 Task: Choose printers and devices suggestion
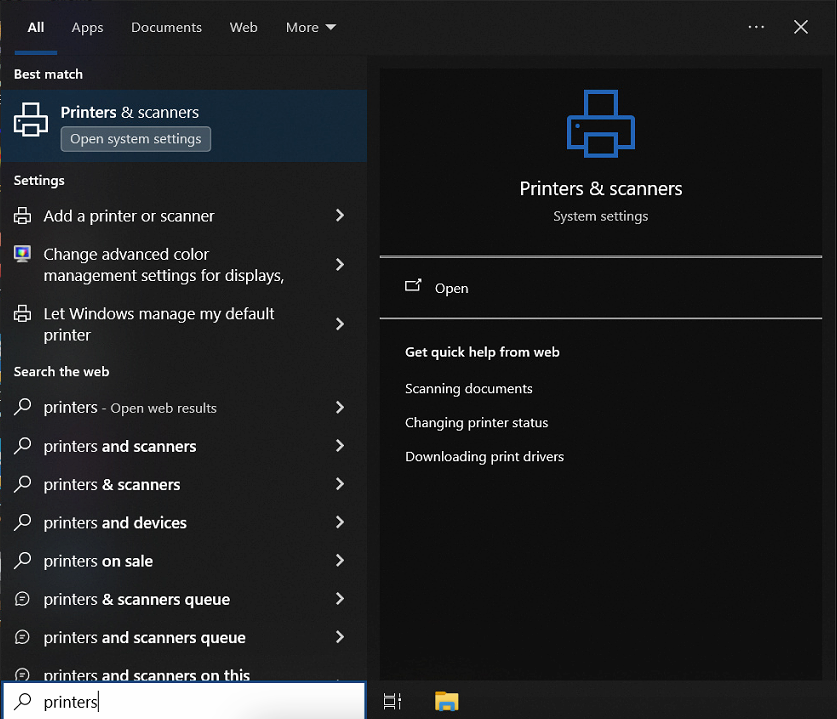115,523
